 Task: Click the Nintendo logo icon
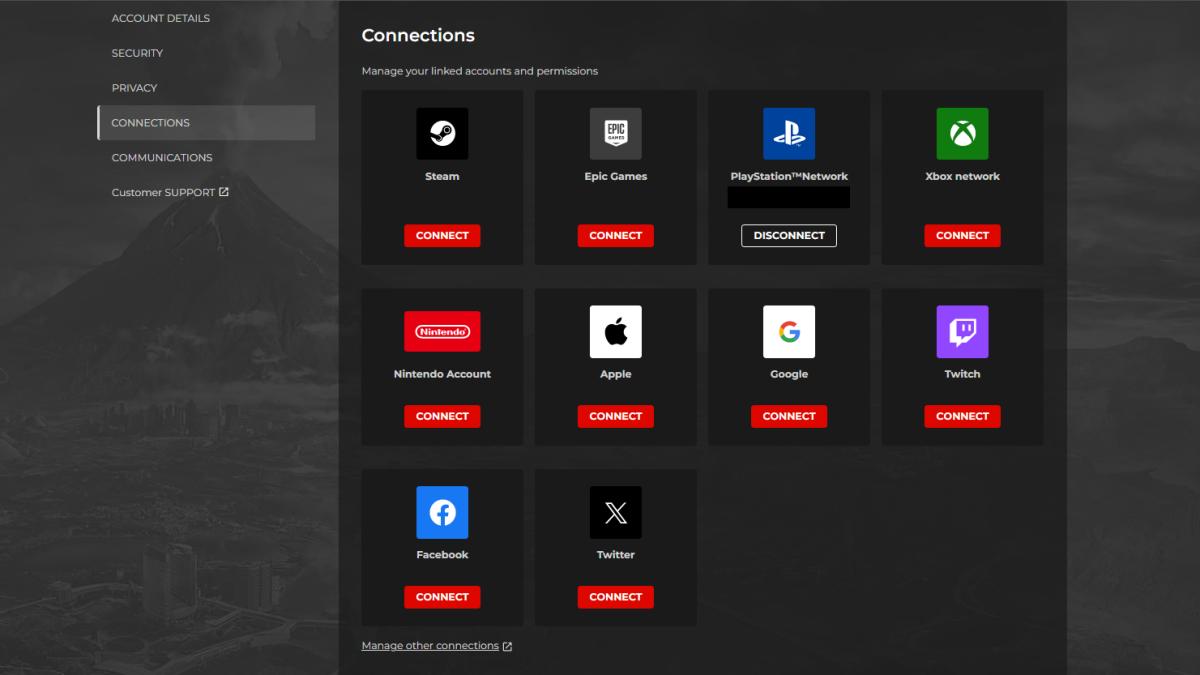442,331
